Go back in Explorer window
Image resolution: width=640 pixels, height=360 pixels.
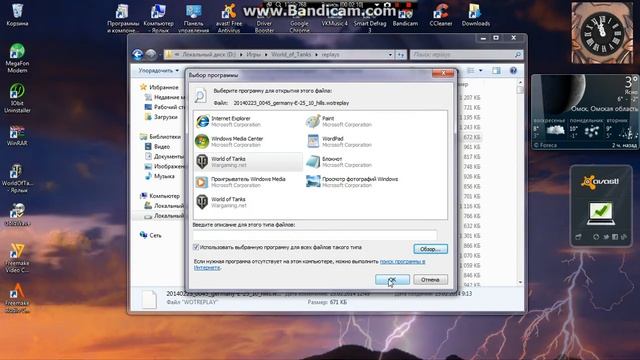pos(138,54)
